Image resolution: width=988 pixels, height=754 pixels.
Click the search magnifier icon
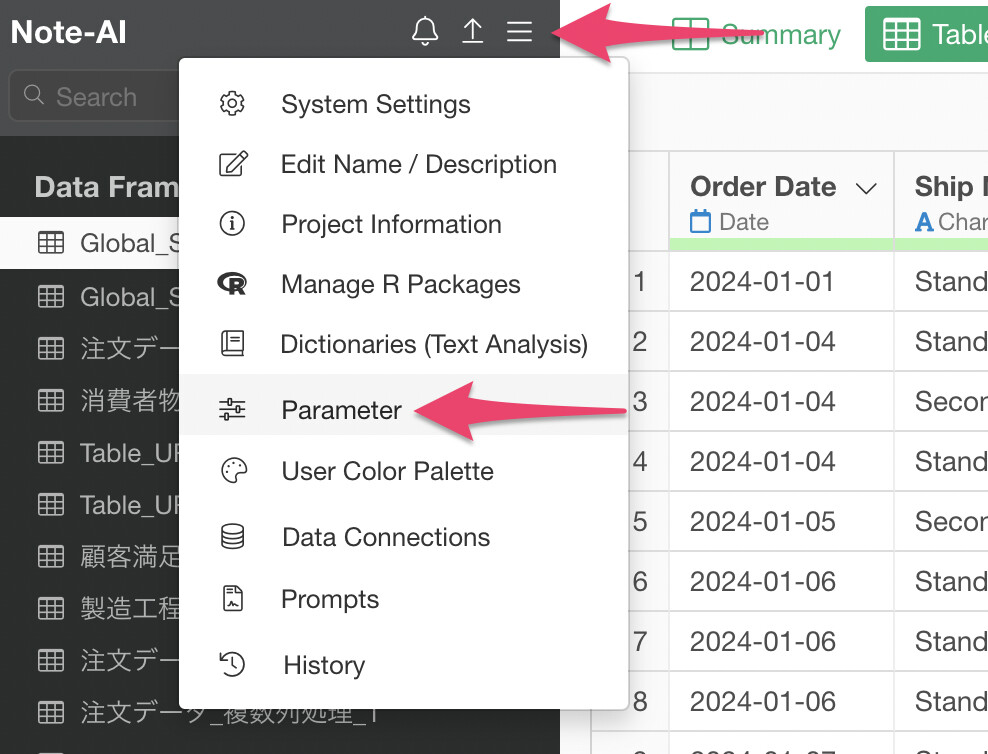pos(33,95)
